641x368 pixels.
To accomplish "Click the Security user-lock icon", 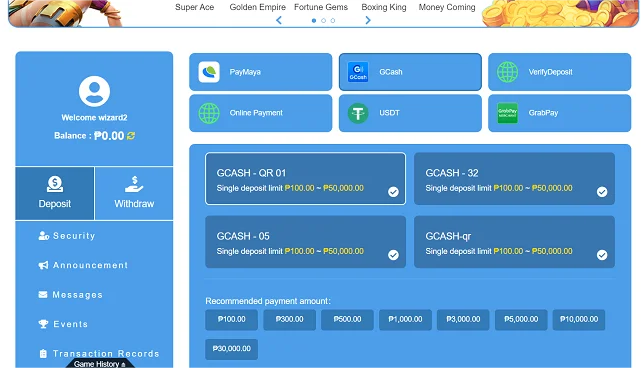I will tap(43, 236).
